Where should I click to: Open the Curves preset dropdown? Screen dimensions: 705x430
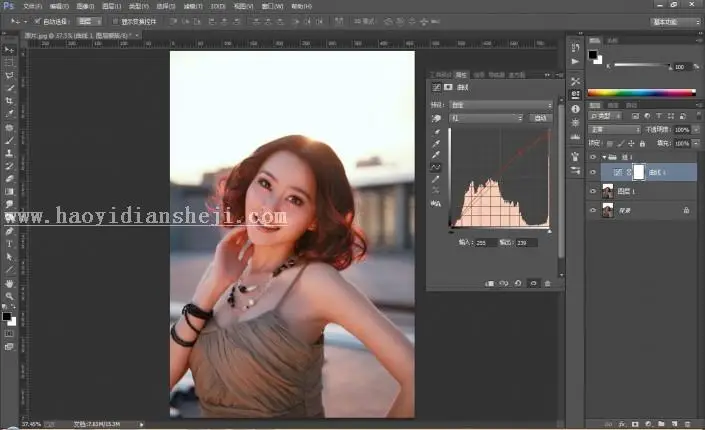[501, 105]
